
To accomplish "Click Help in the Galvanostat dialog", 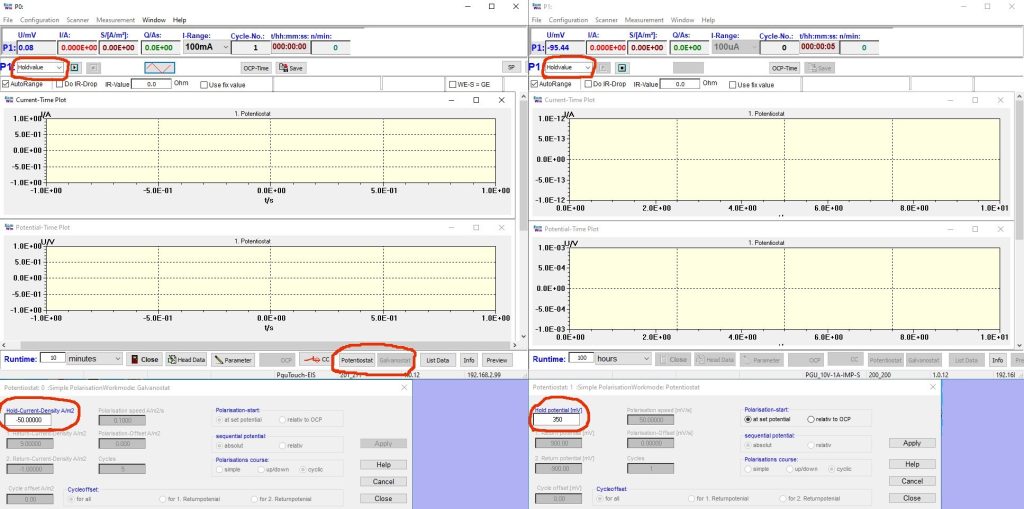I will (x=383, y=465).
